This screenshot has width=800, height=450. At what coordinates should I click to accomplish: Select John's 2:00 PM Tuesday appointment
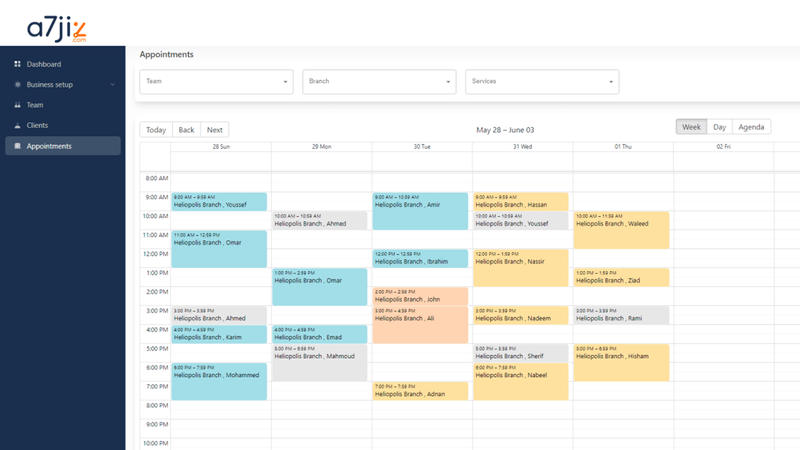[420, 296]
